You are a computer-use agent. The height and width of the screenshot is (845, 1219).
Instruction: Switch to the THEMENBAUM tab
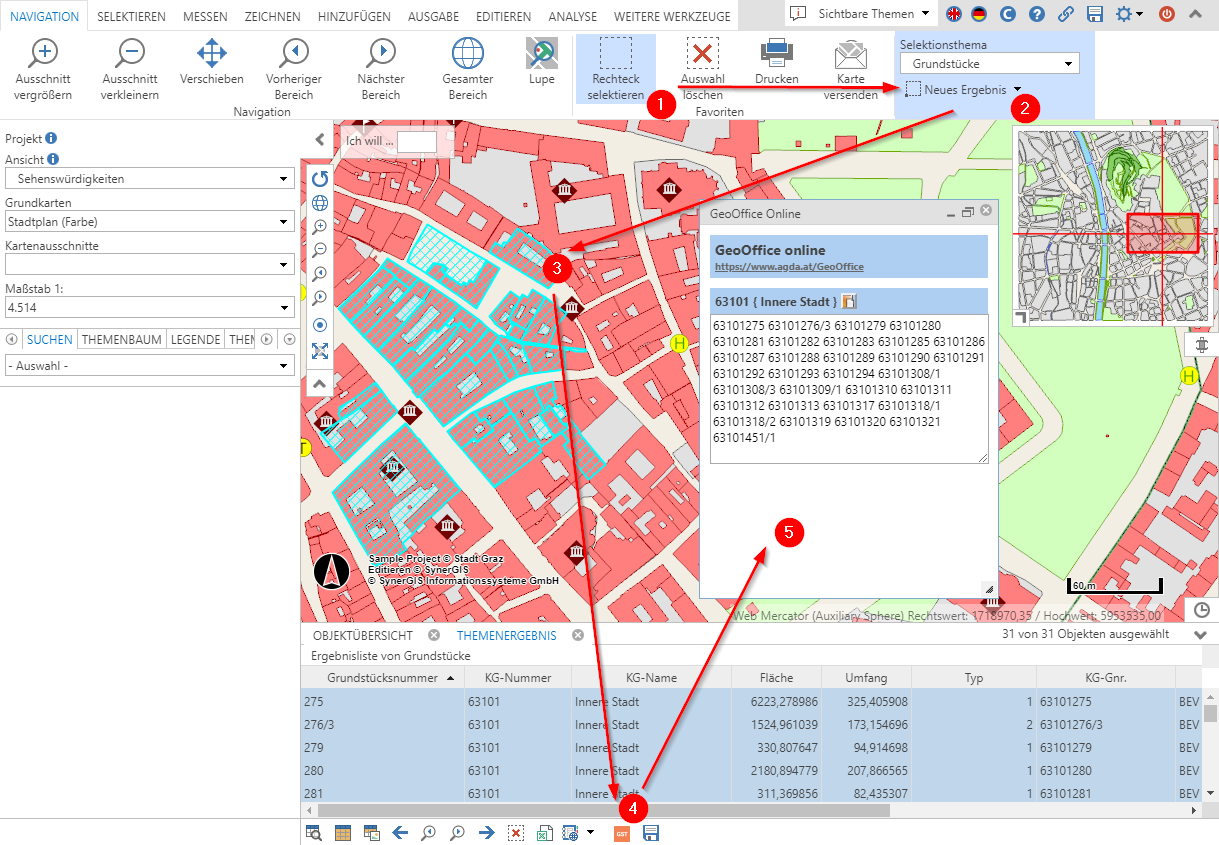point(122,340)
